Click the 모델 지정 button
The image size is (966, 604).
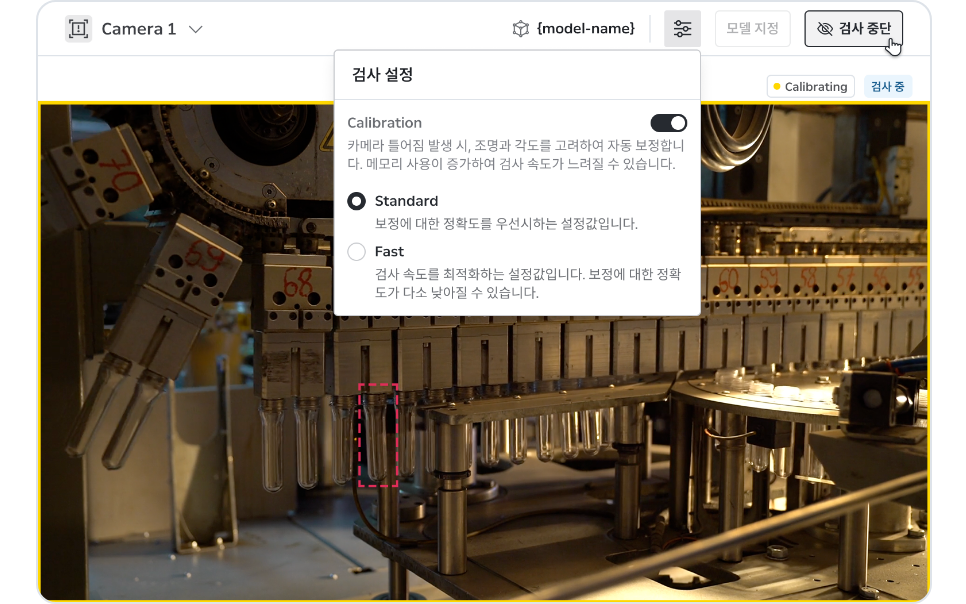(752, 28)
